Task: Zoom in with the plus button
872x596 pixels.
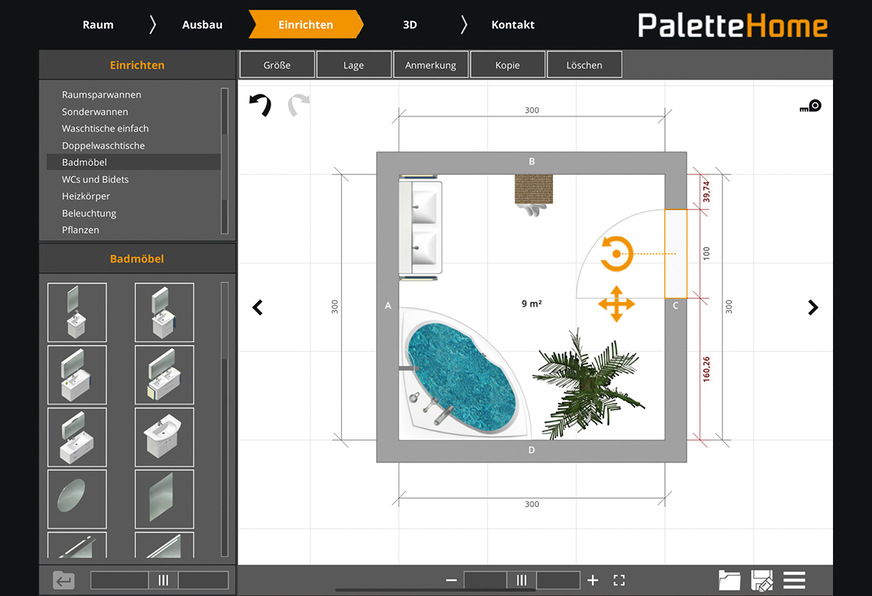Action: click(593, 580)
